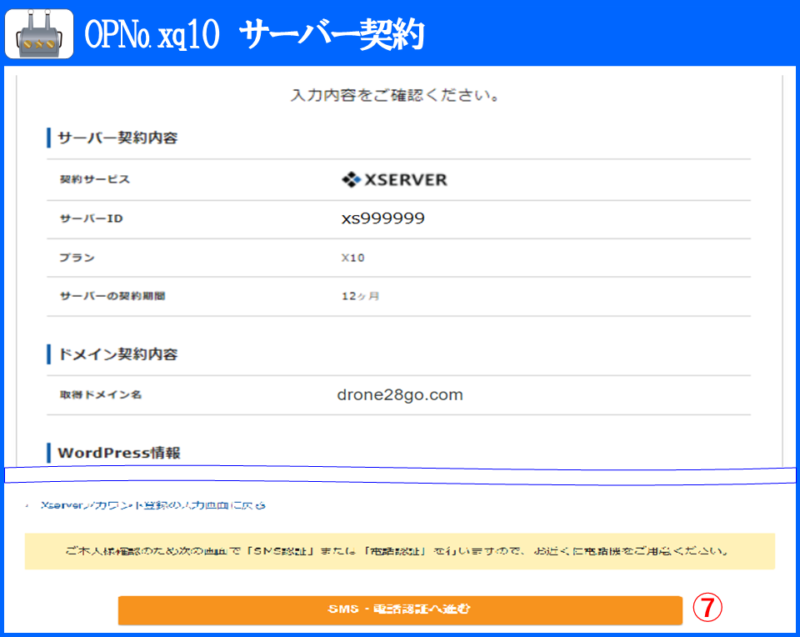Click the yellow SMS認証 notice text
Image resolution: width=800 pixels, height=637 pixels.
[x=397, y=551]
